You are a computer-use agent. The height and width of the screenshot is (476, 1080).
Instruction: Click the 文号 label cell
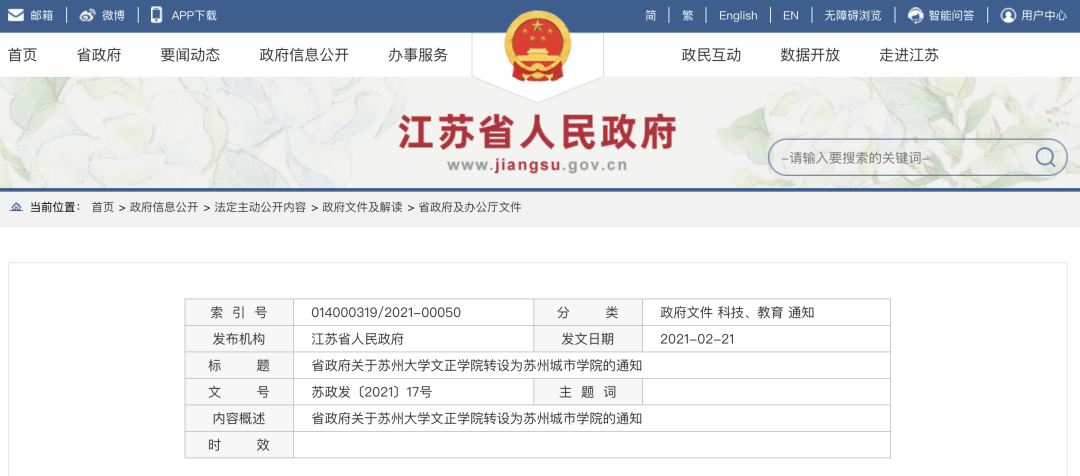(x=239, y=392)
